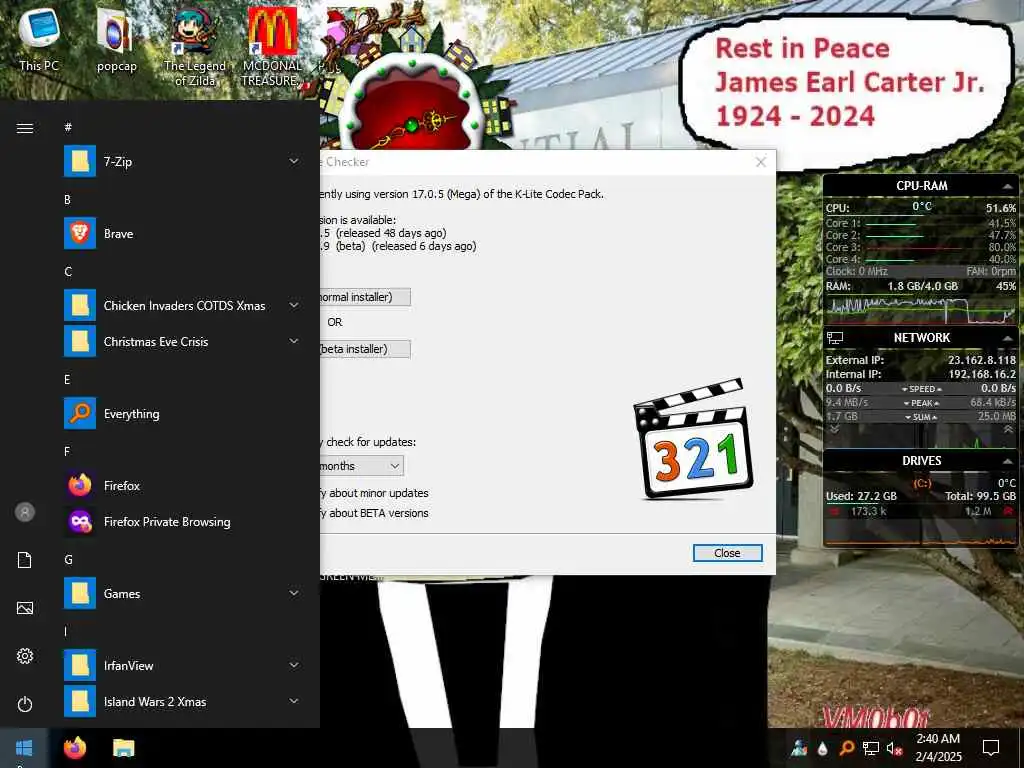Click the CPU 51.6% usage value
The width and height of the screenshot is (1024, 768).
pos(1000,208)
